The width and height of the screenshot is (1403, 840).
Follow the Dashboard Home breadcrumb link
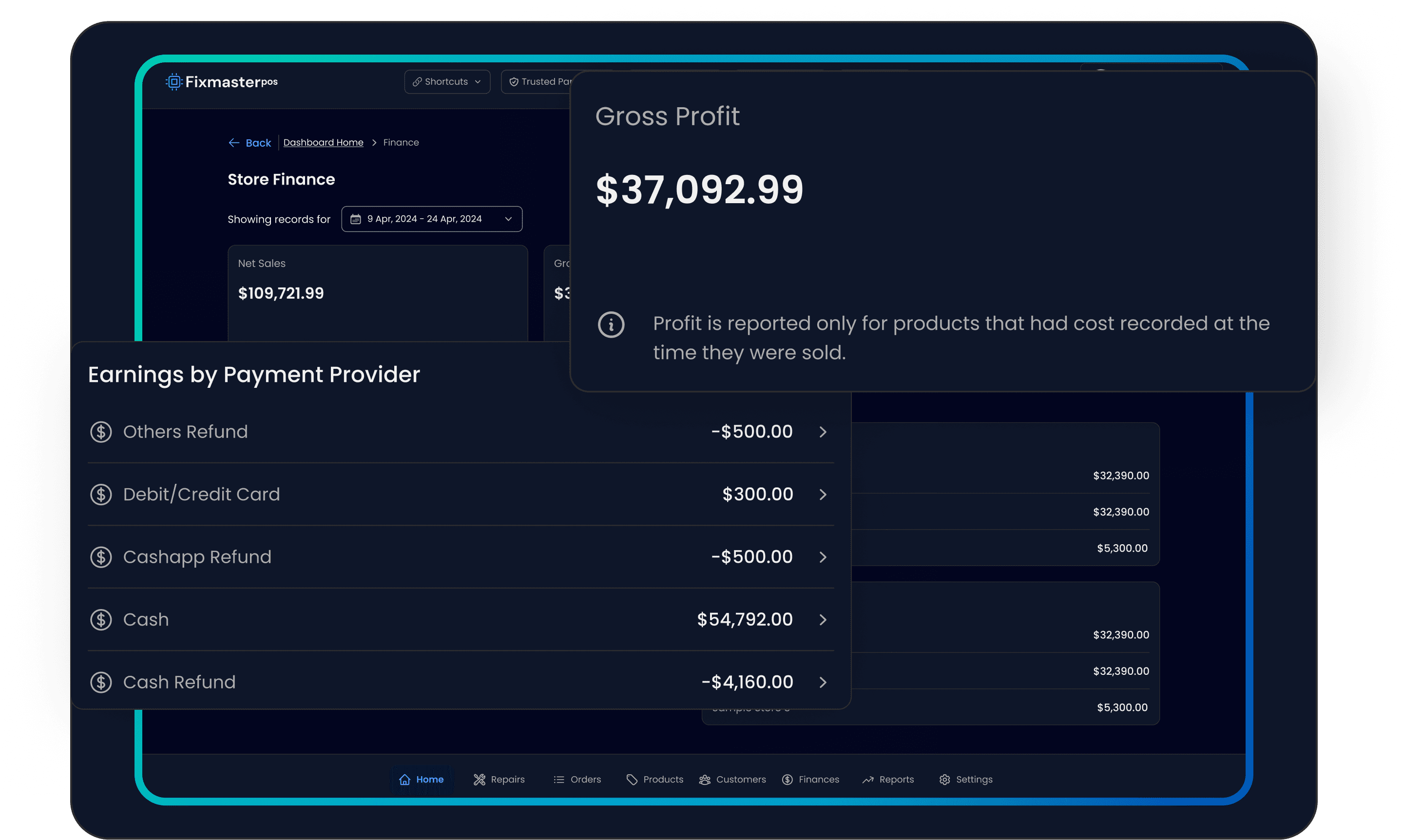click(x=323, y=143)
